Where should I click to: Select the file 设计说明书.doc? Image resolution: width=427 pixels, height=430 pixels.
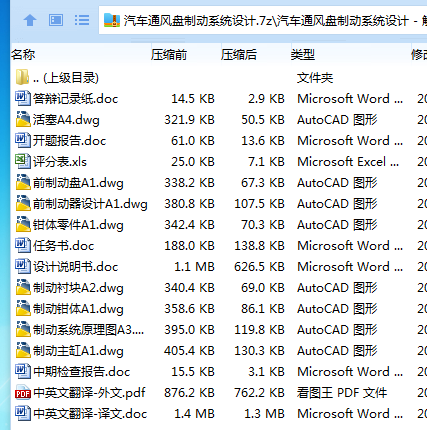pyautogui.click(x=75, y=267)
